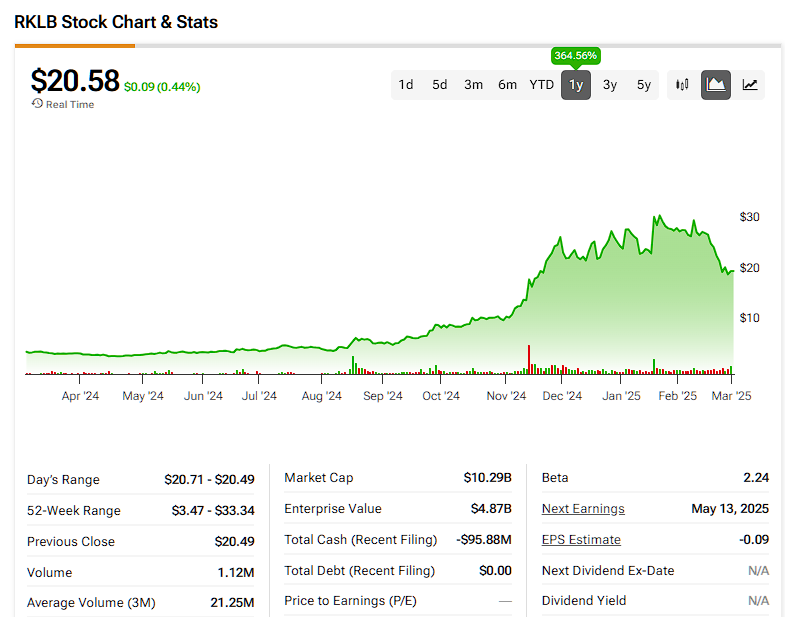785x617 pixels.
Task: Click the Market Cap value $10.29B
Action: coord(488,477)
